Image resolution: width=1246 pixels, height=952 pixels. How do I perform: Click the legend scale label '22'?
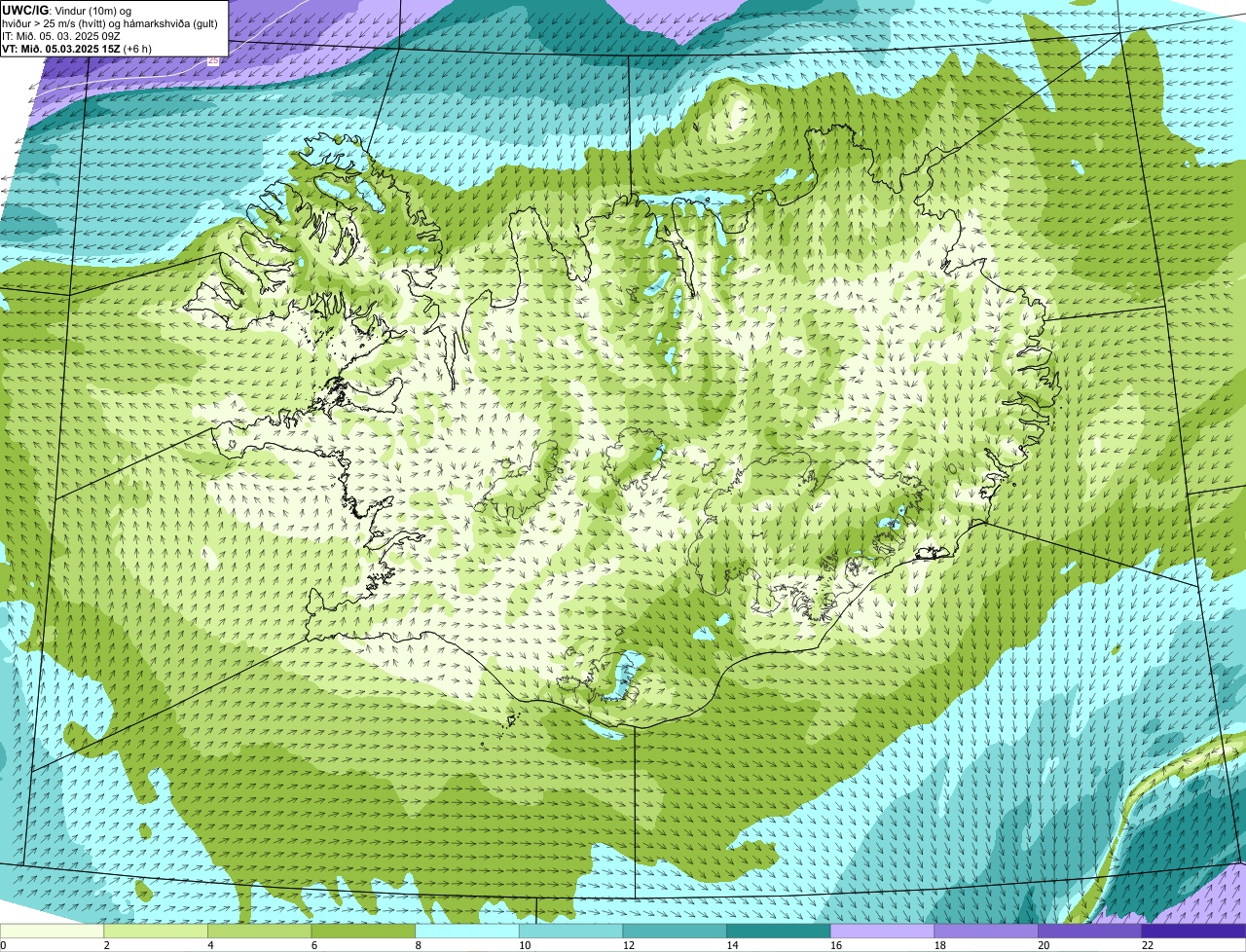(x=1148, y=945)
